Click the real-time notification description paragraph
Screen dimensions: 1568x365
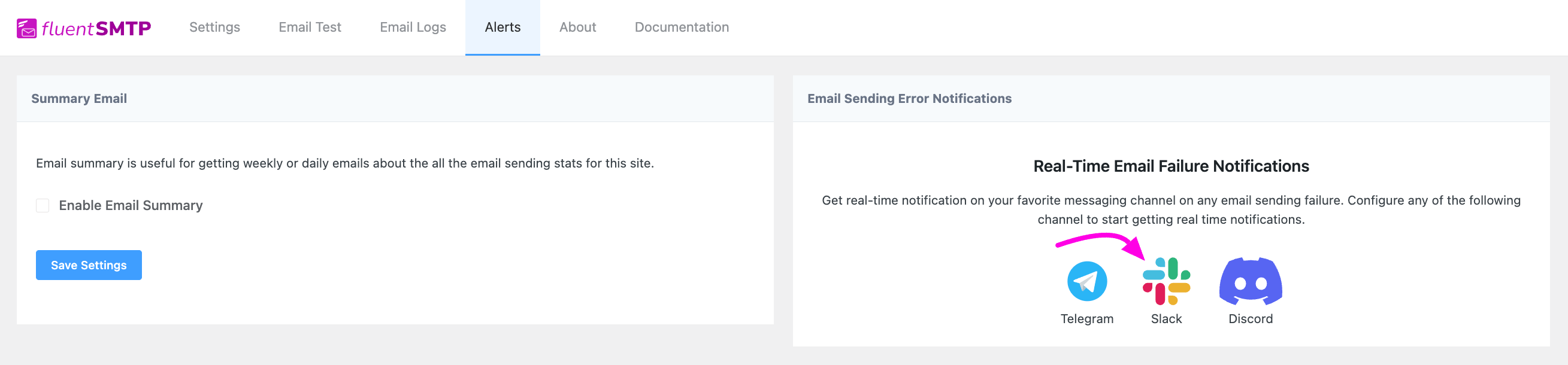(x=1171, y=210)
